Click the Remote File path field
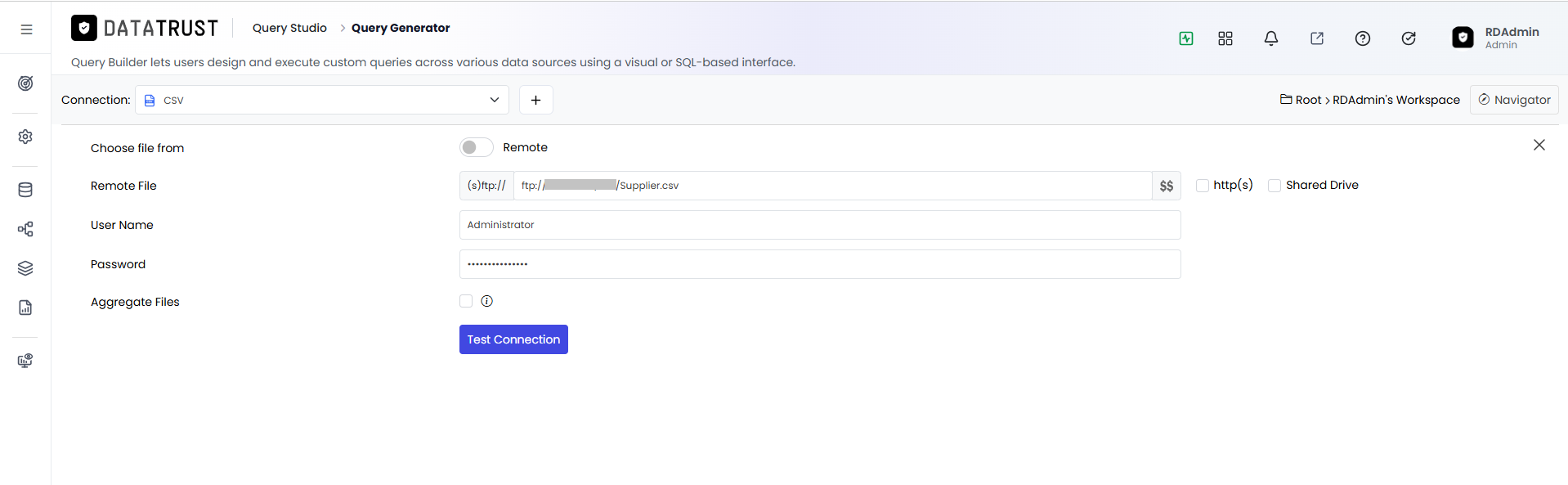The width and height of the screenshot is (1568, 485). pos(833,186)
